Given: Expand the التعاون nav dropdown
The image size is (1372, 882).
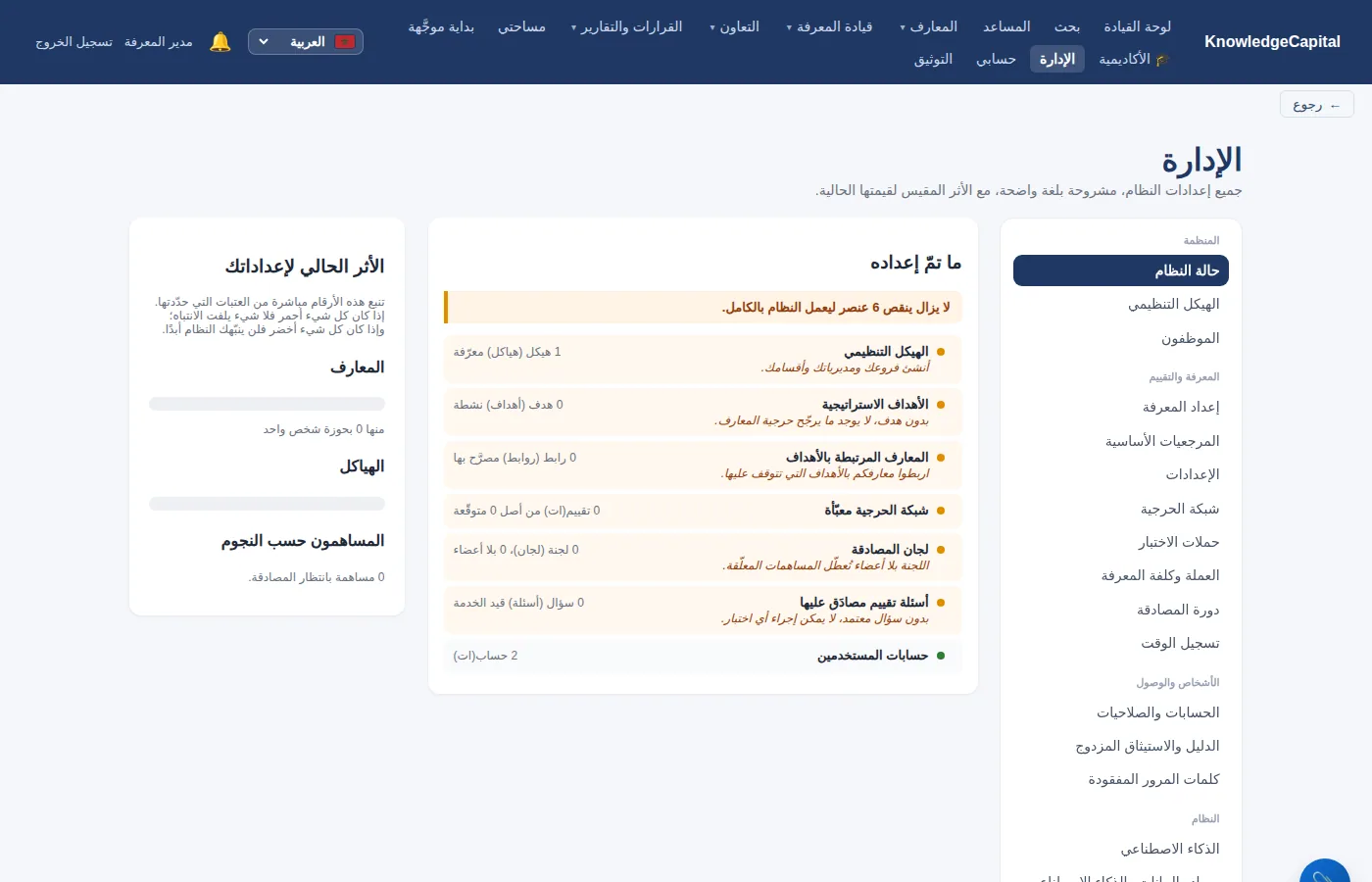Looking at the screenshot, I should (x=735, y=26).
